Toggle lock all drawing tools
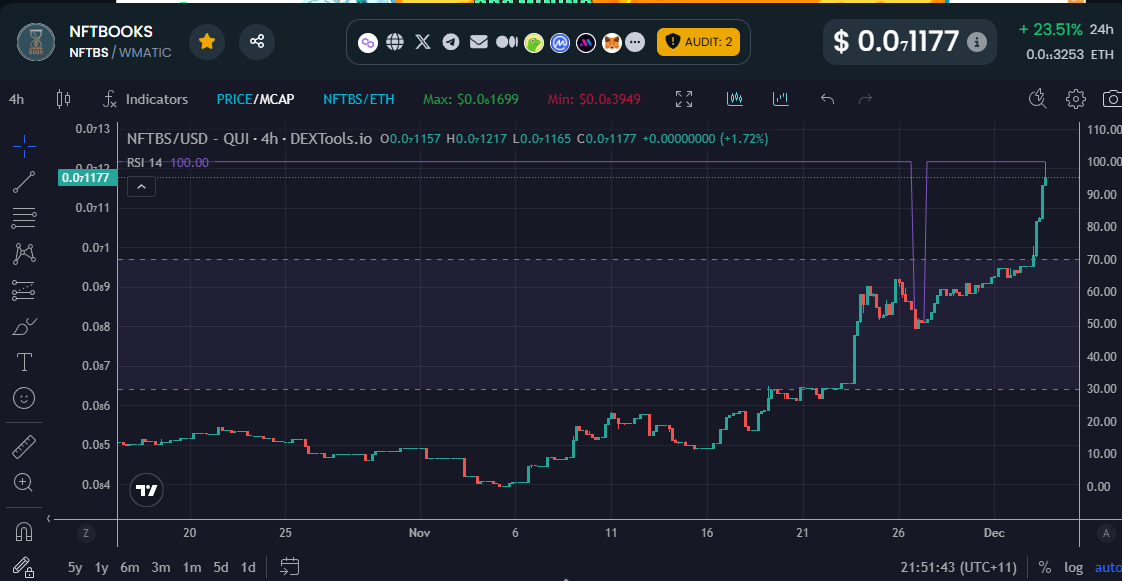Viewport: 1122px width, 581px height. click(x=24, y=567)
